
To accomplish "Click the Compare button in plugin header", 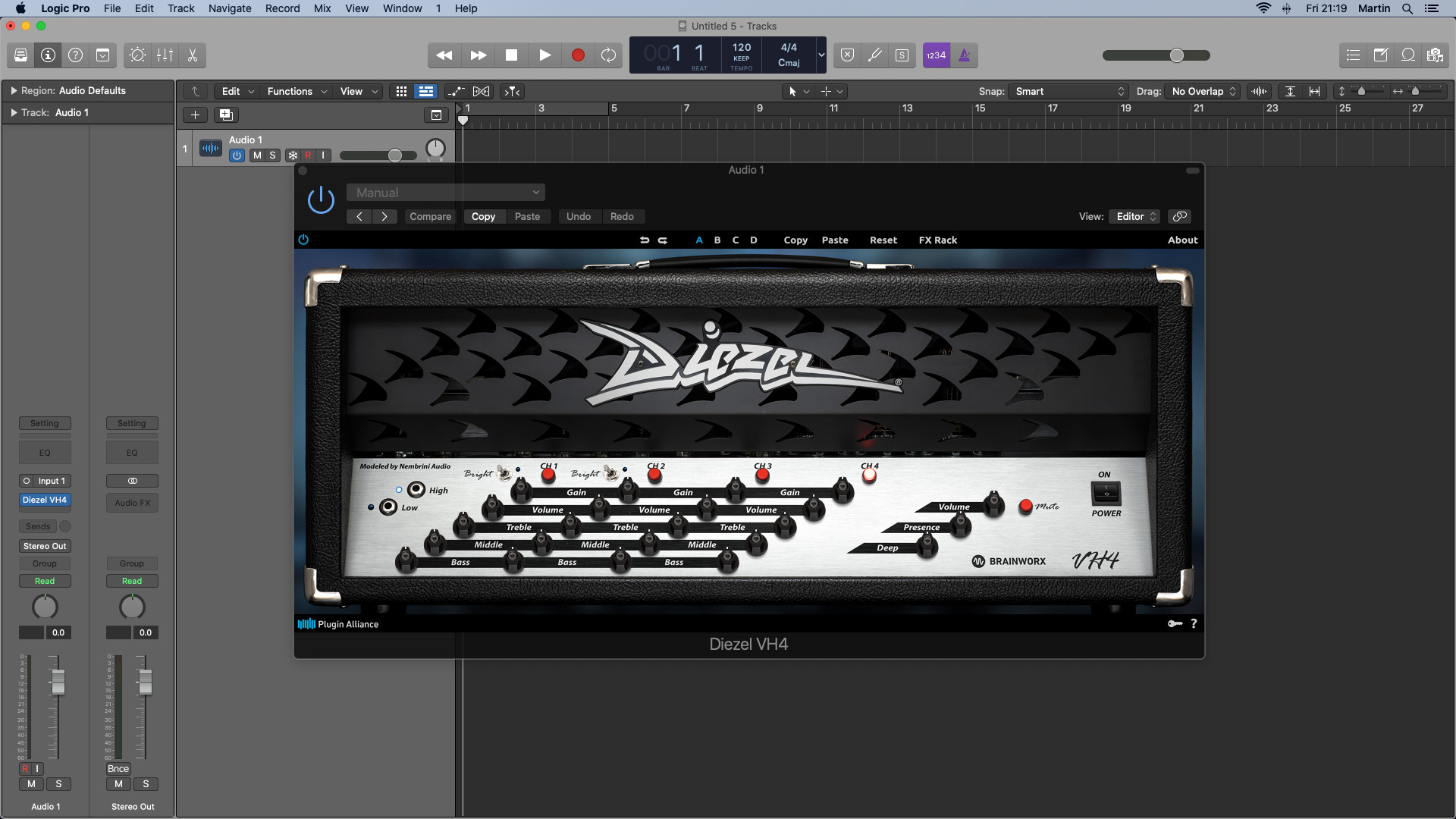I will pyautogui.click(x=430, y=217).
